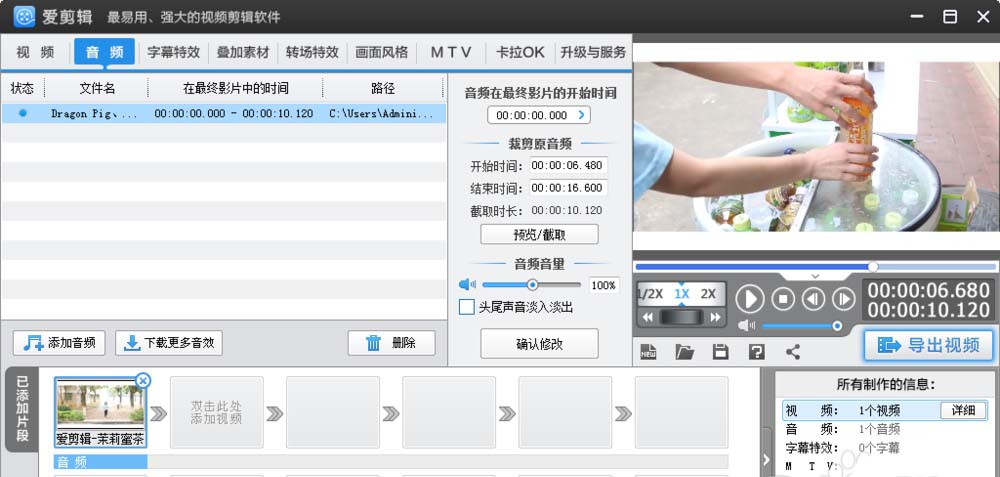The height and width of the screenshot is (477, 1000).
Task: Click the 导出视频 button
Action: coord(929,345)
